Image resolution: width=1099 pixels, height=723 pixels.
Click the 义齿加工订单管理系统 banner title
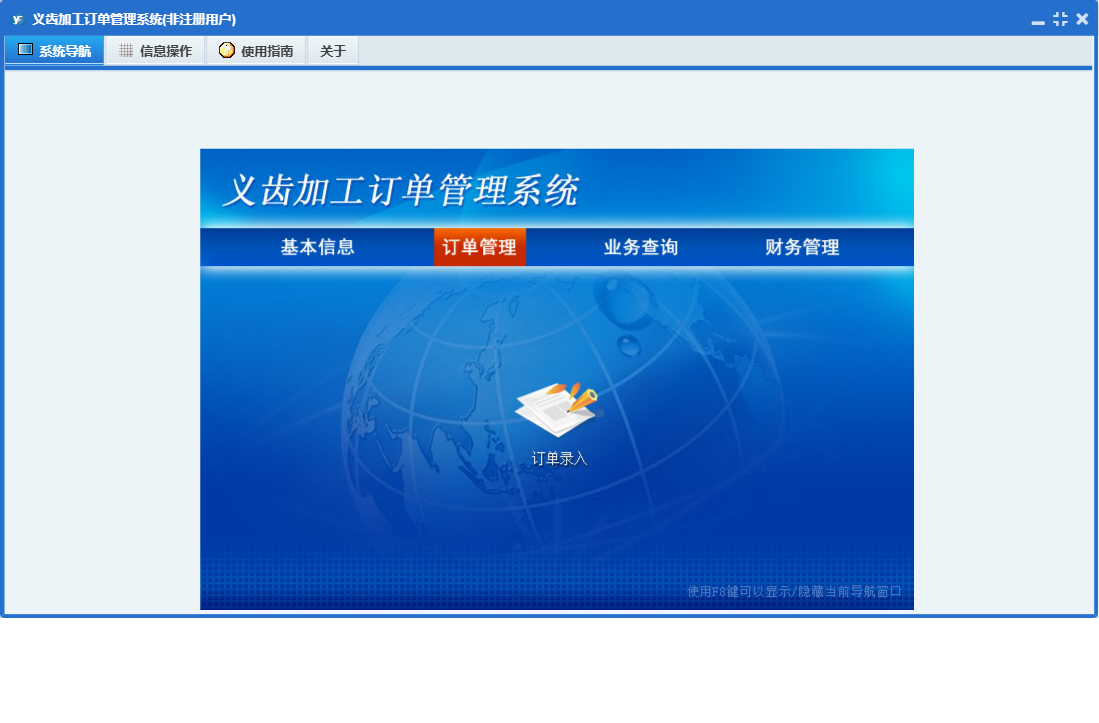pos(400,190)
